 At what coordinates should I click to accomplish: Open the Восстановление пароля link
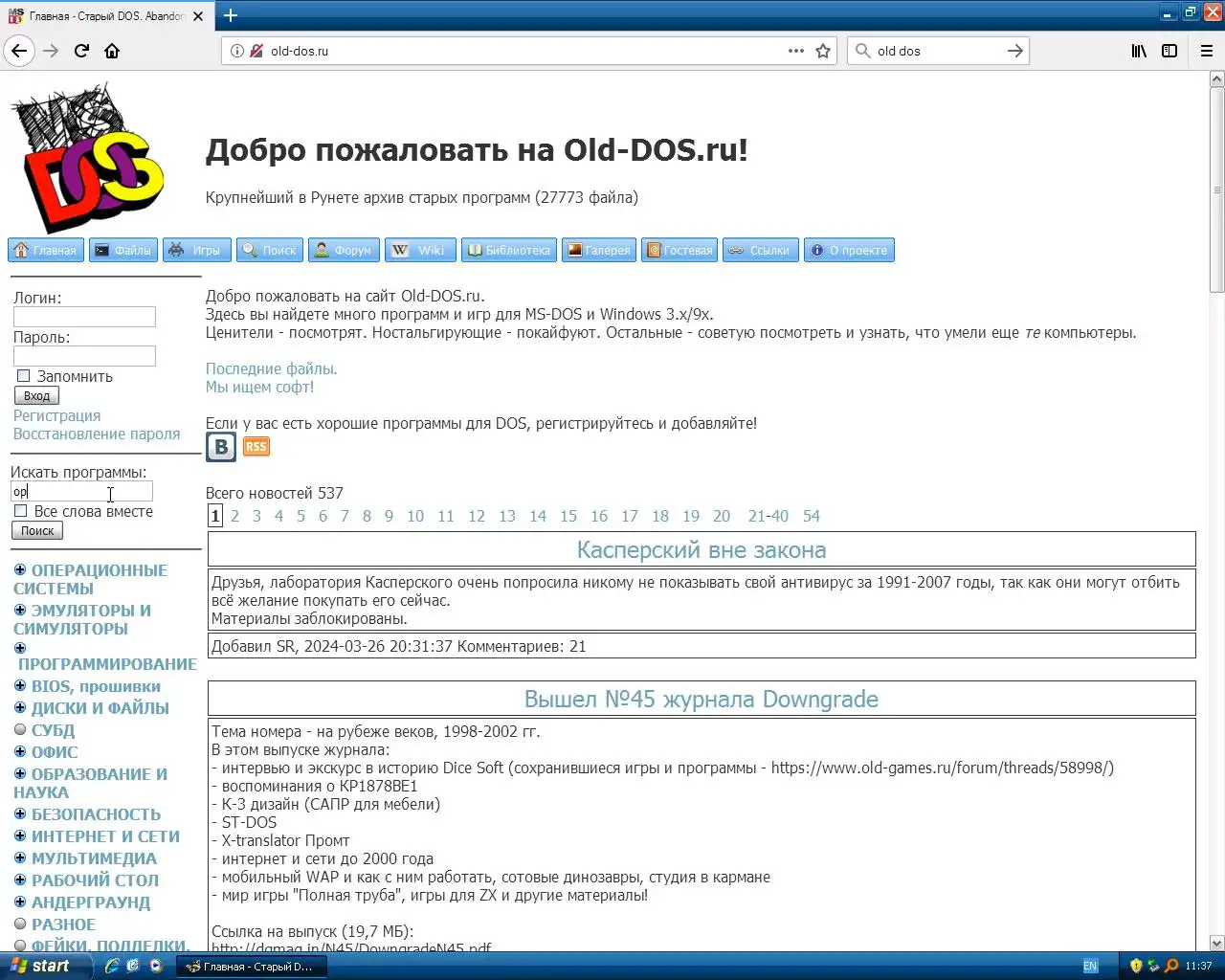click(97, 434)
